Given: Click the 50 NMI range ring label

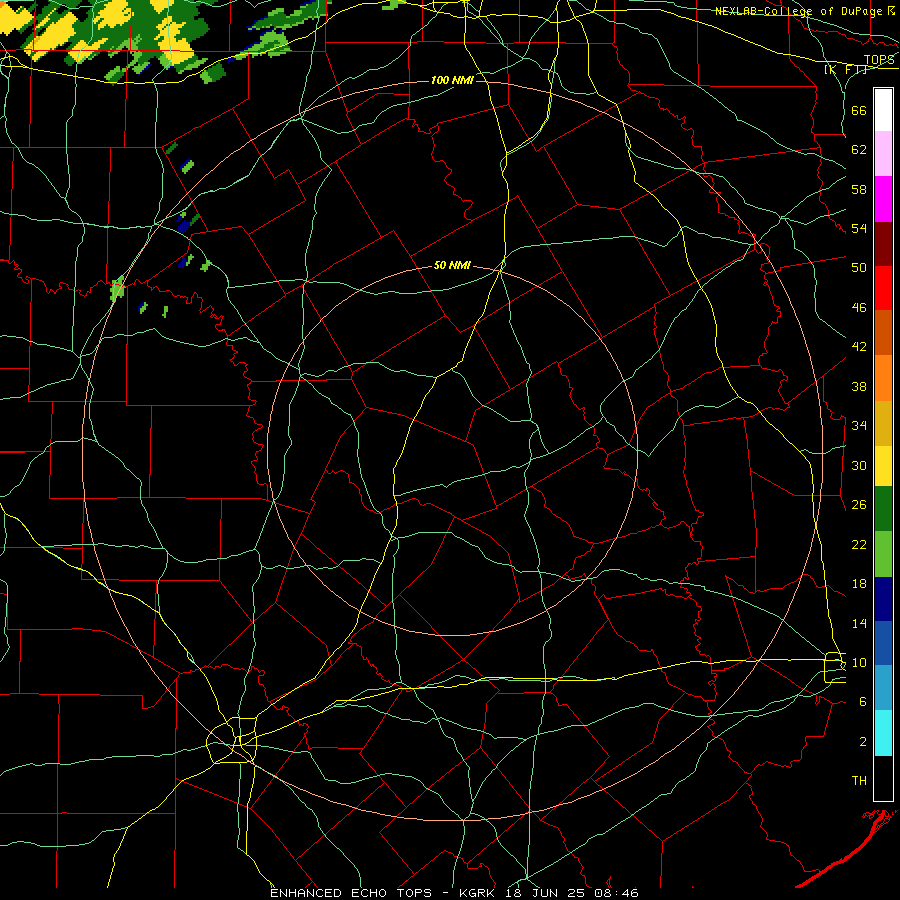Looking at the screenshot, I should click(452, 265).
